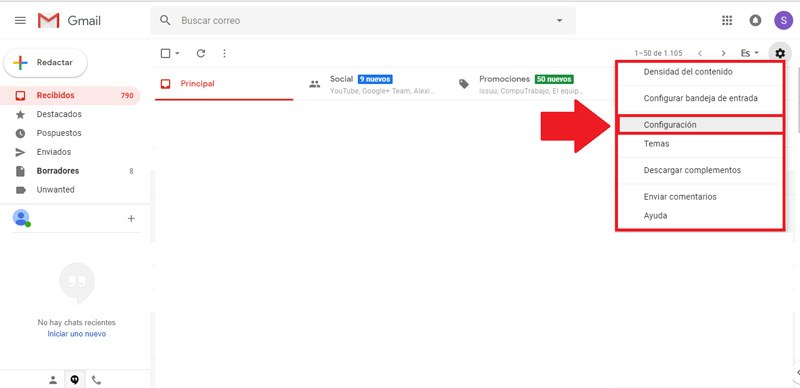Refresh the inbox with the reload icon

(x=201, y=53)
